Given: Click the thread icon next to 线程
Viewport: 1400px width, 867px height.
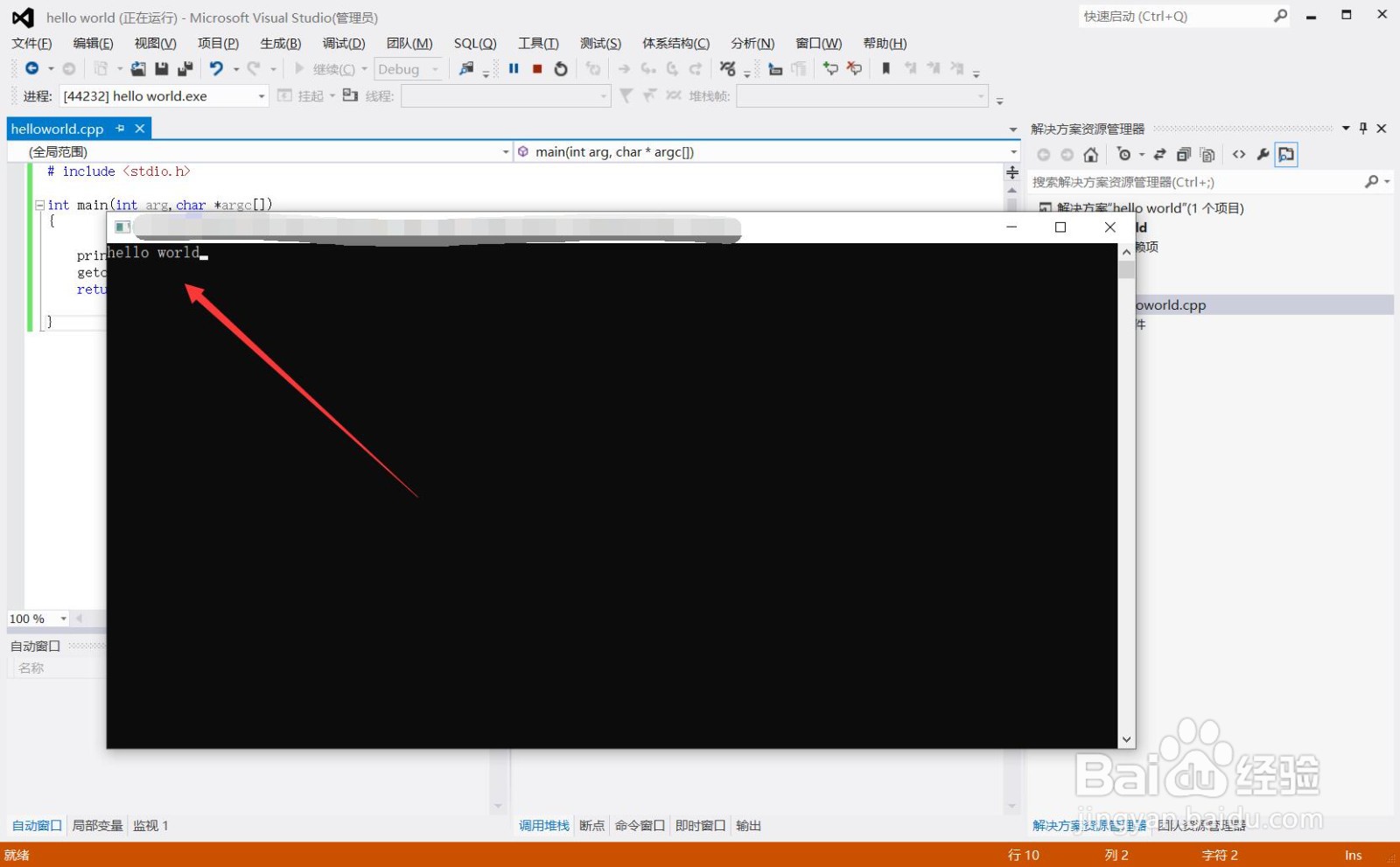Looking at the screenshot, I should (350, 95).
